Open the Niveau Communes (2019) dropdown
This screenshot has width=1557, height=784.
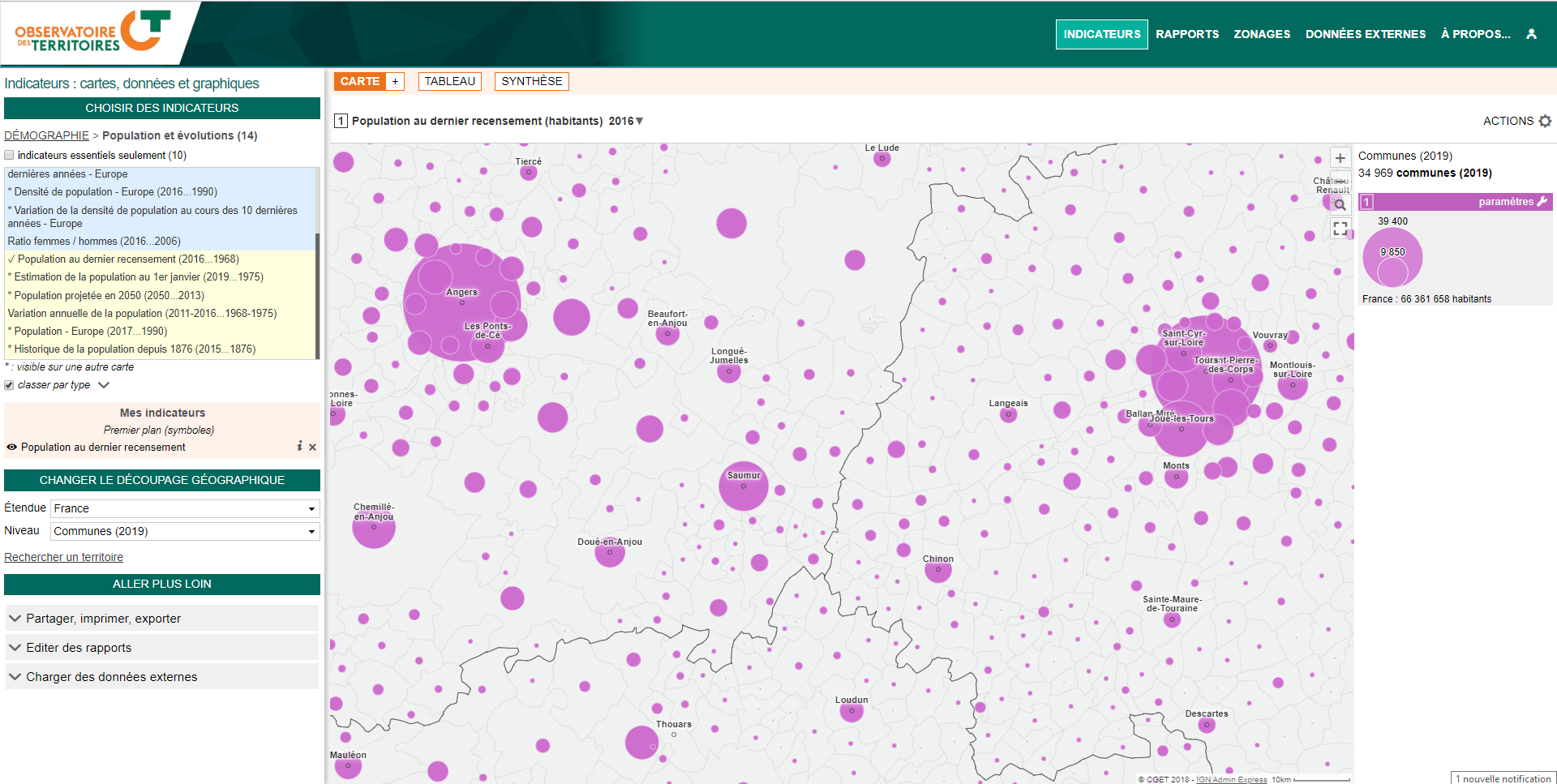coord(185,531)
